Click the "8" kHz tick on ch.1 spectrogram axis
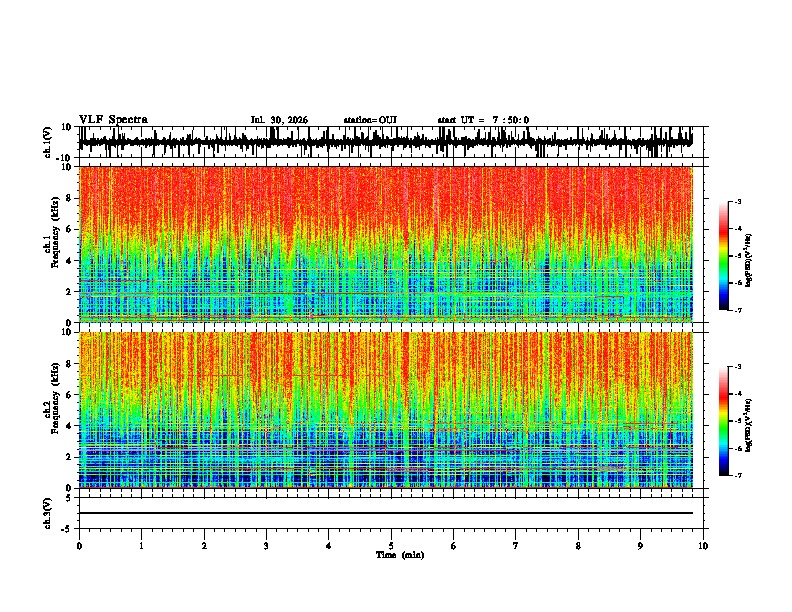This screenshot has width=792, height=612. (x=70, y=198)
